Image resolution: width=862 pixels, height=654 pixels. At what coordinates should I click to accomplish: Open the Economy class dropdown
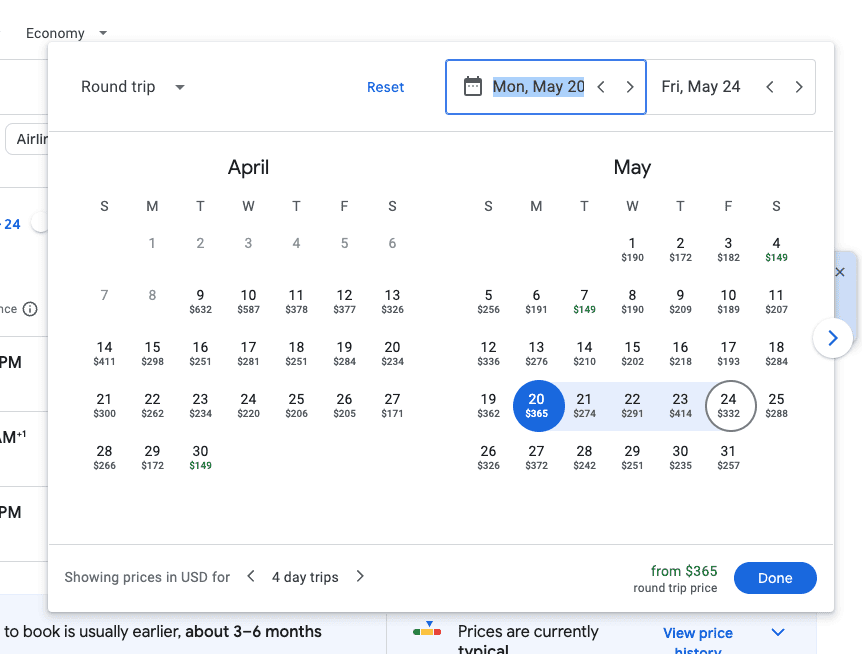[x=66, y=33]
